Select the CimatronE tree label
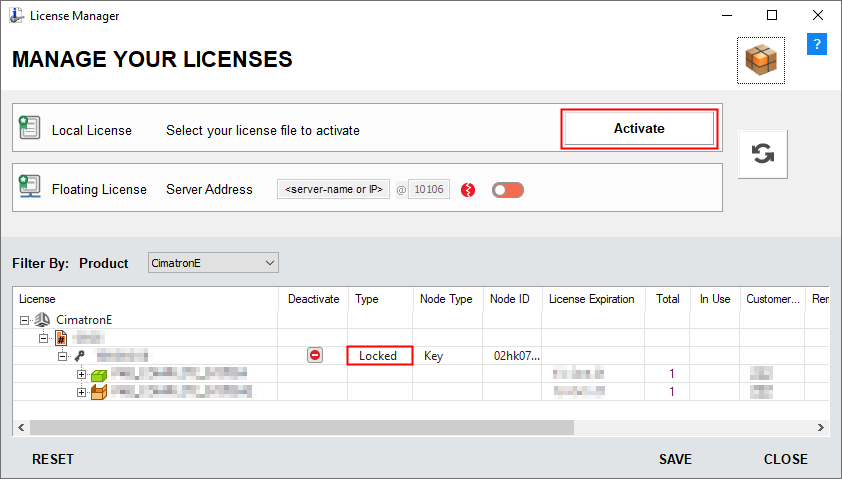Screen dimensions: 842x479 [x=84, y=320]
